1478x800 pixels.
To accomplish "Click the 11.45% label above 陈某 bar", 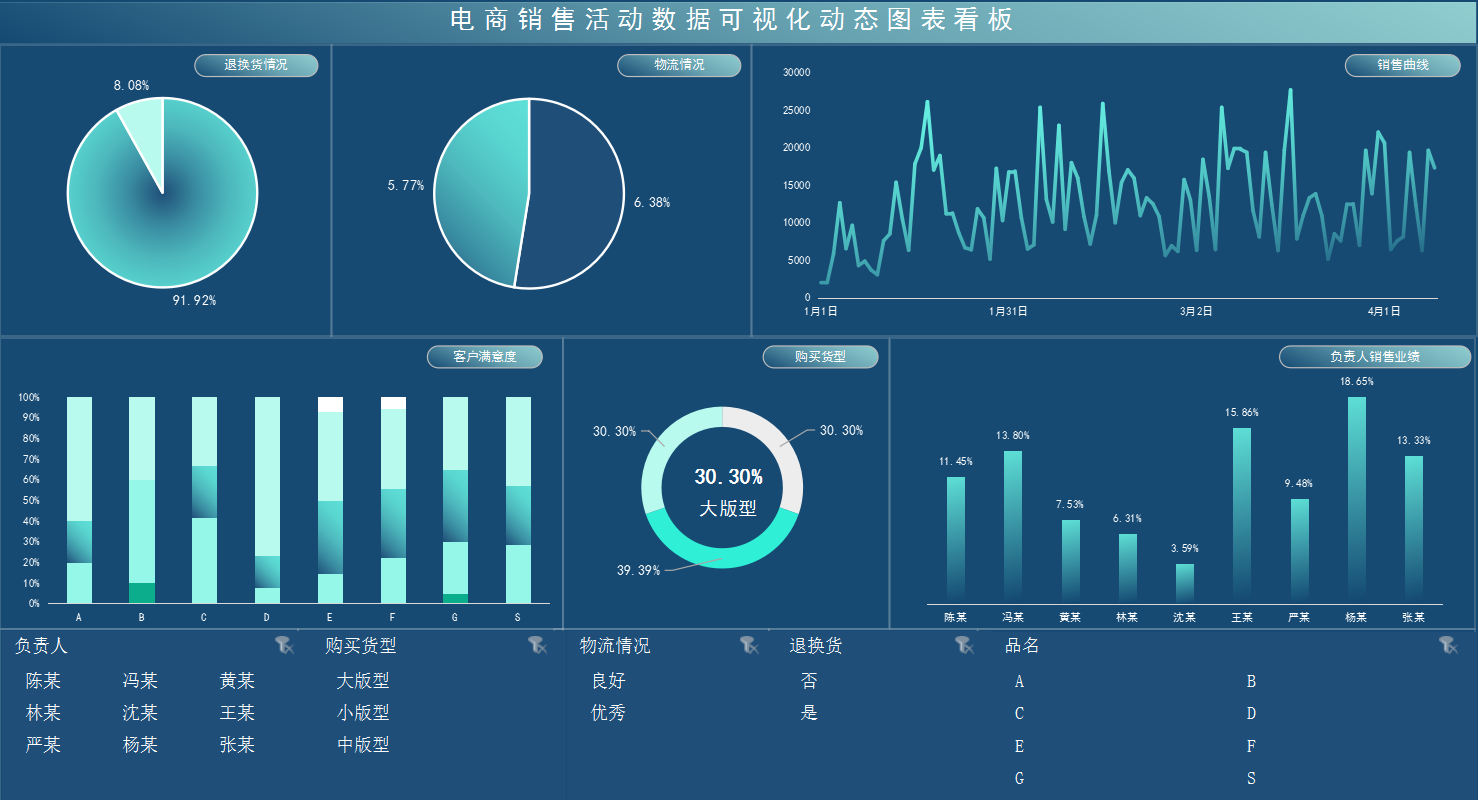I will (956, 462).
